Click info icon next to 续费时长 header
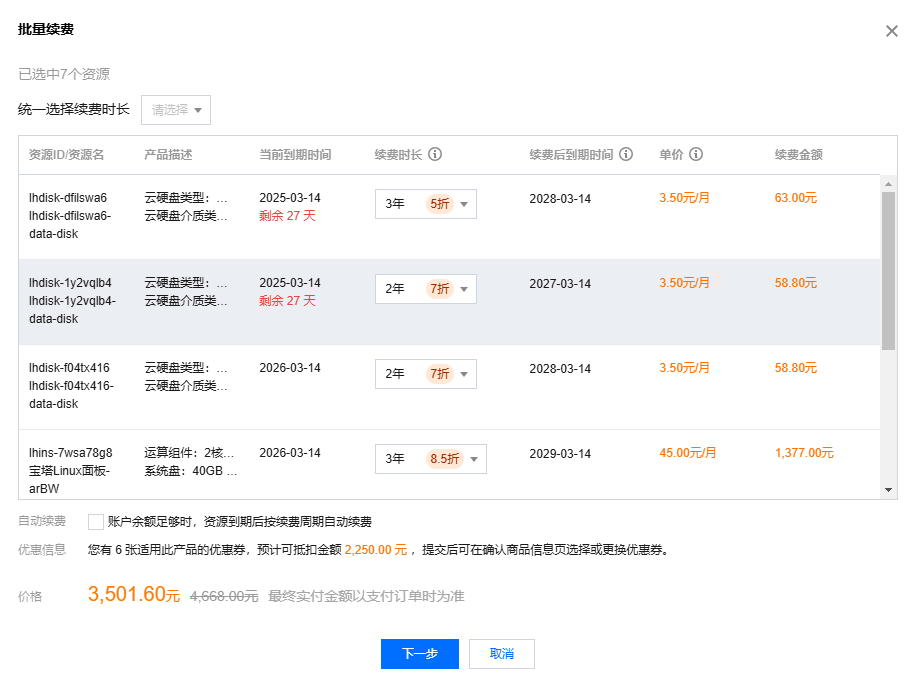Screen dimensions: 915x688 click(435, 155)
